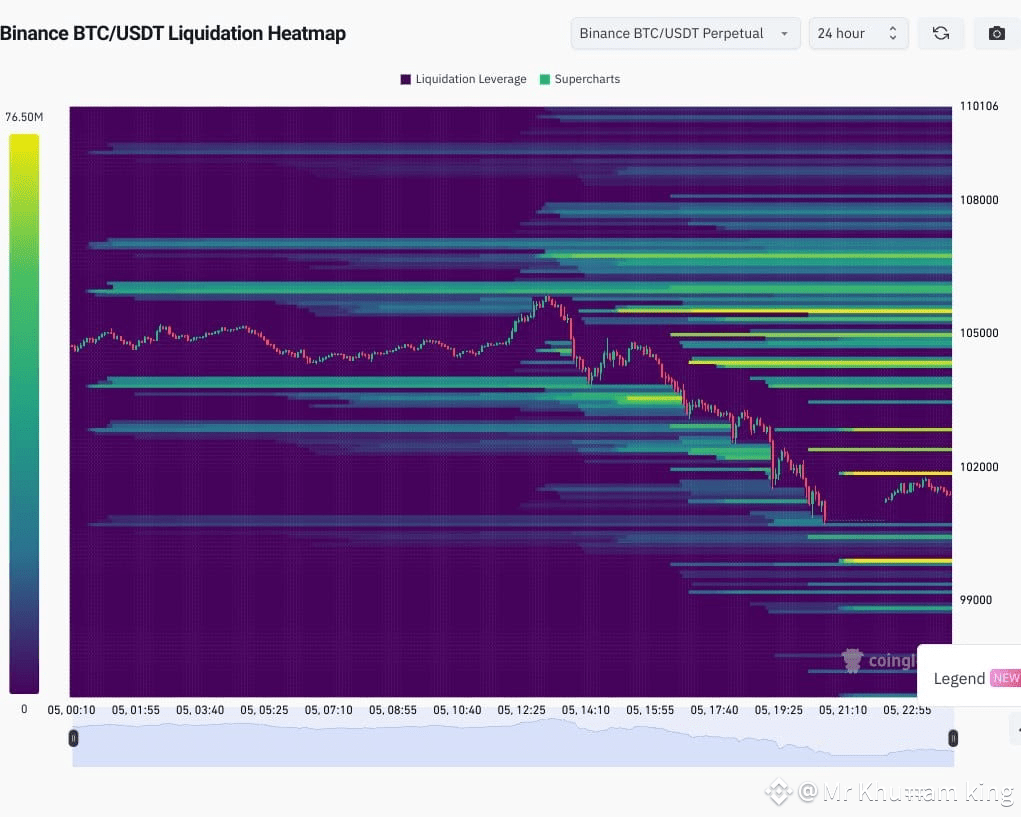This screenshot has height=817, width=1021.
Task: Click the 05, 19:25 time axis label
Action: pos(779,710)
